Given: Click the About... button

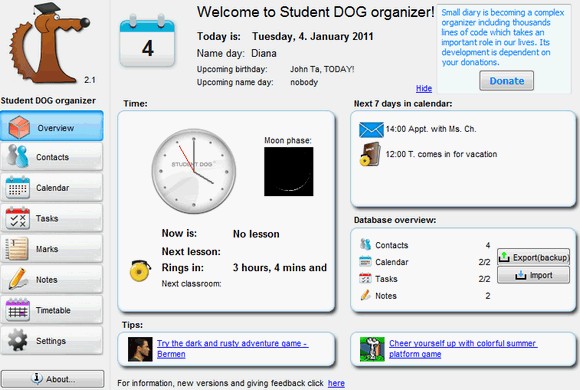Looking at the screenshot, I should 53,379.
